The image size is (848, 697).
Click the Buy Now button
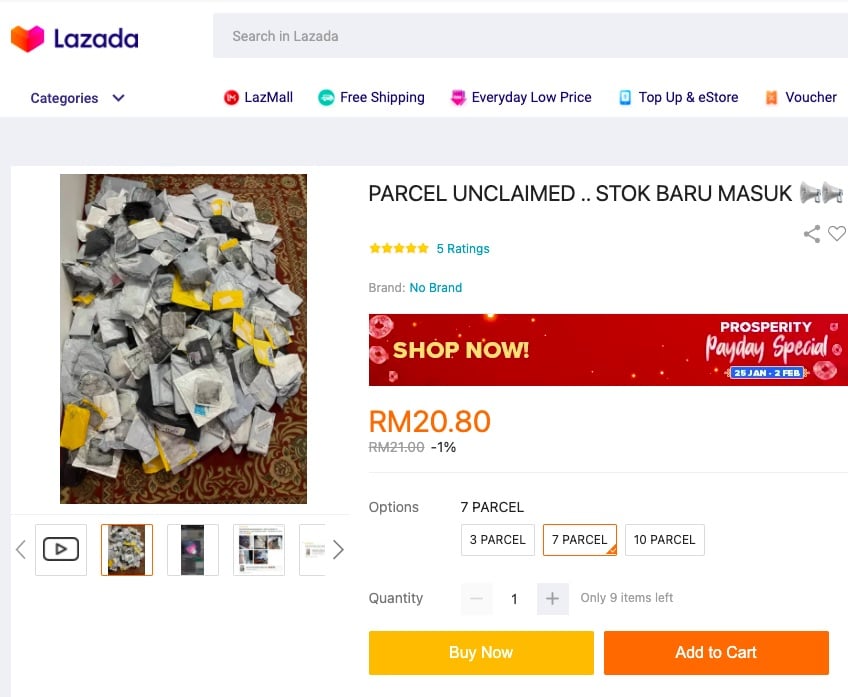coord(481,653)
